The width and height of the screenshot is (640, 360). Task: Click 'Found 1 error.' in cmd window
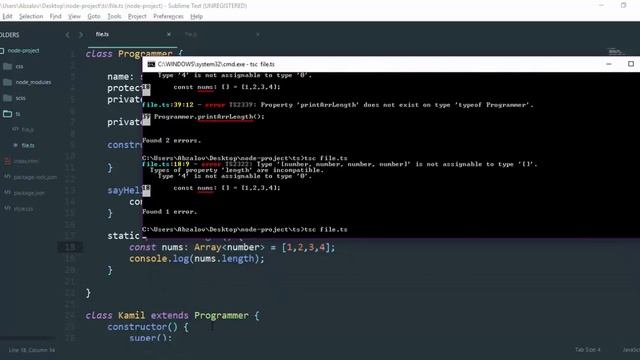(169, 211)
